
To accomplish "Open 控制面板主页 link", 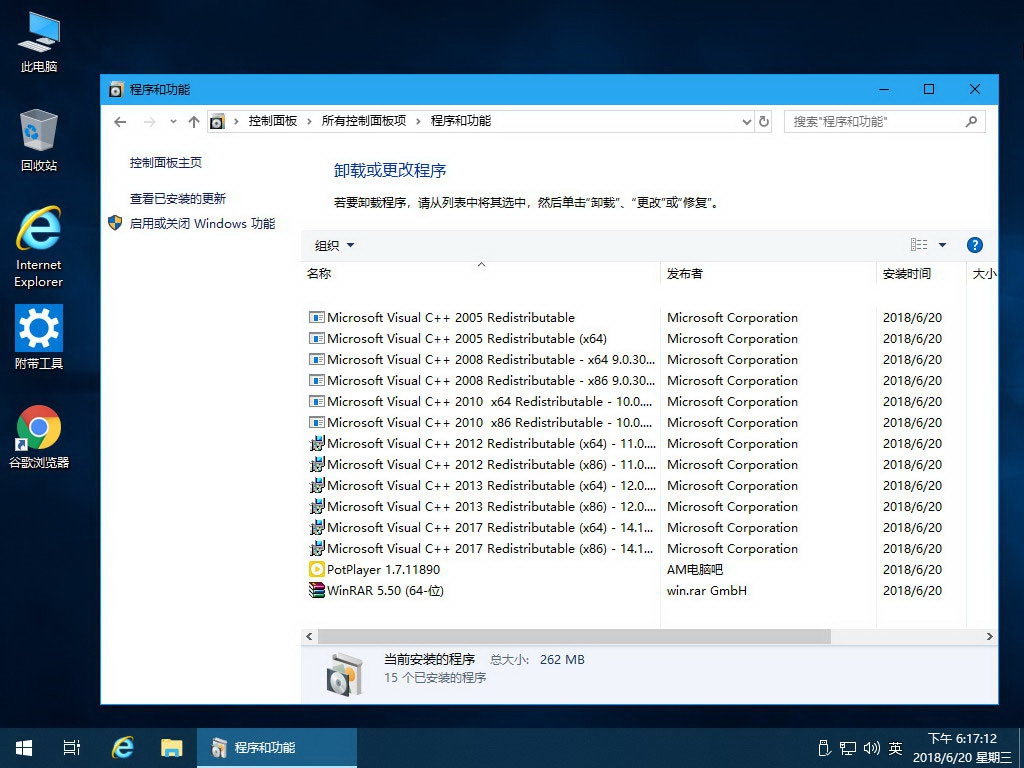I will click(166, 163).
